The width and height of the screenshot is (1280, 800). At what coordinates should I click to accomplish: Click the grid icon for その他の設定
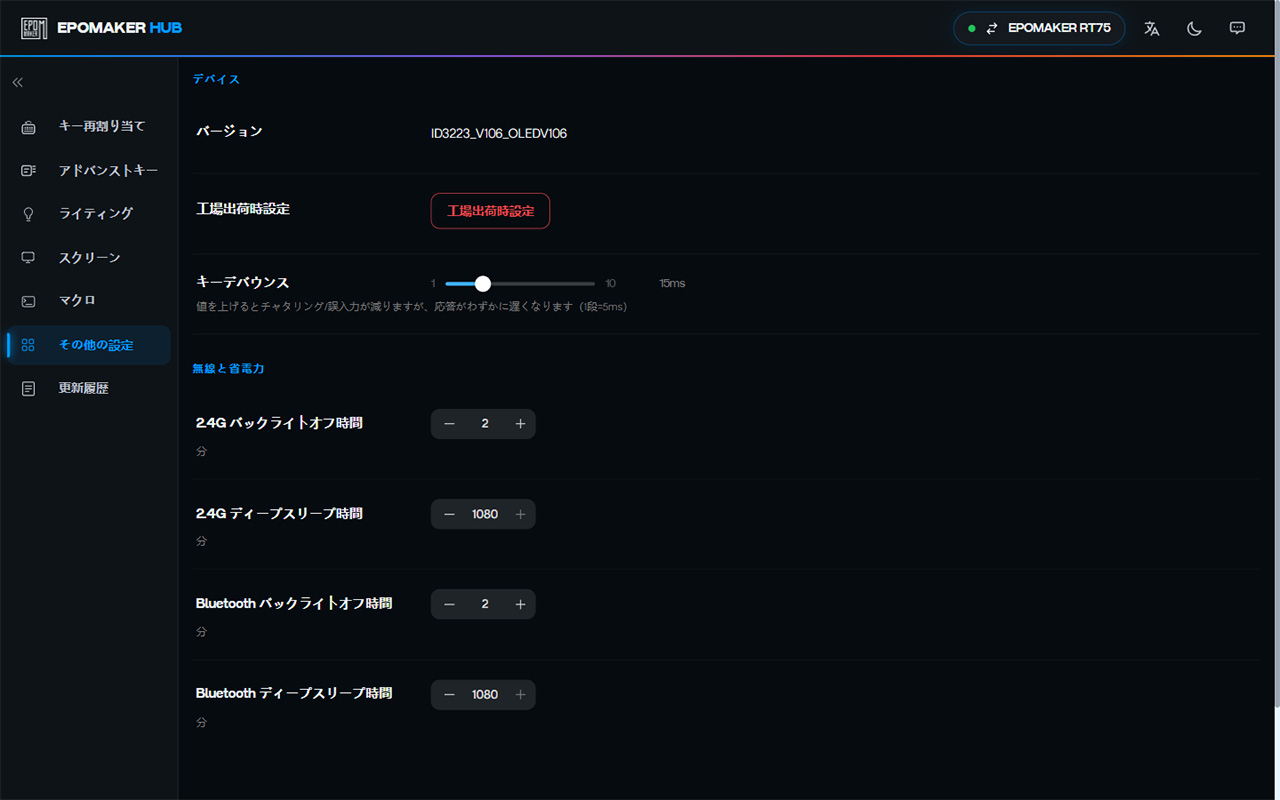(x=28, y=345)
